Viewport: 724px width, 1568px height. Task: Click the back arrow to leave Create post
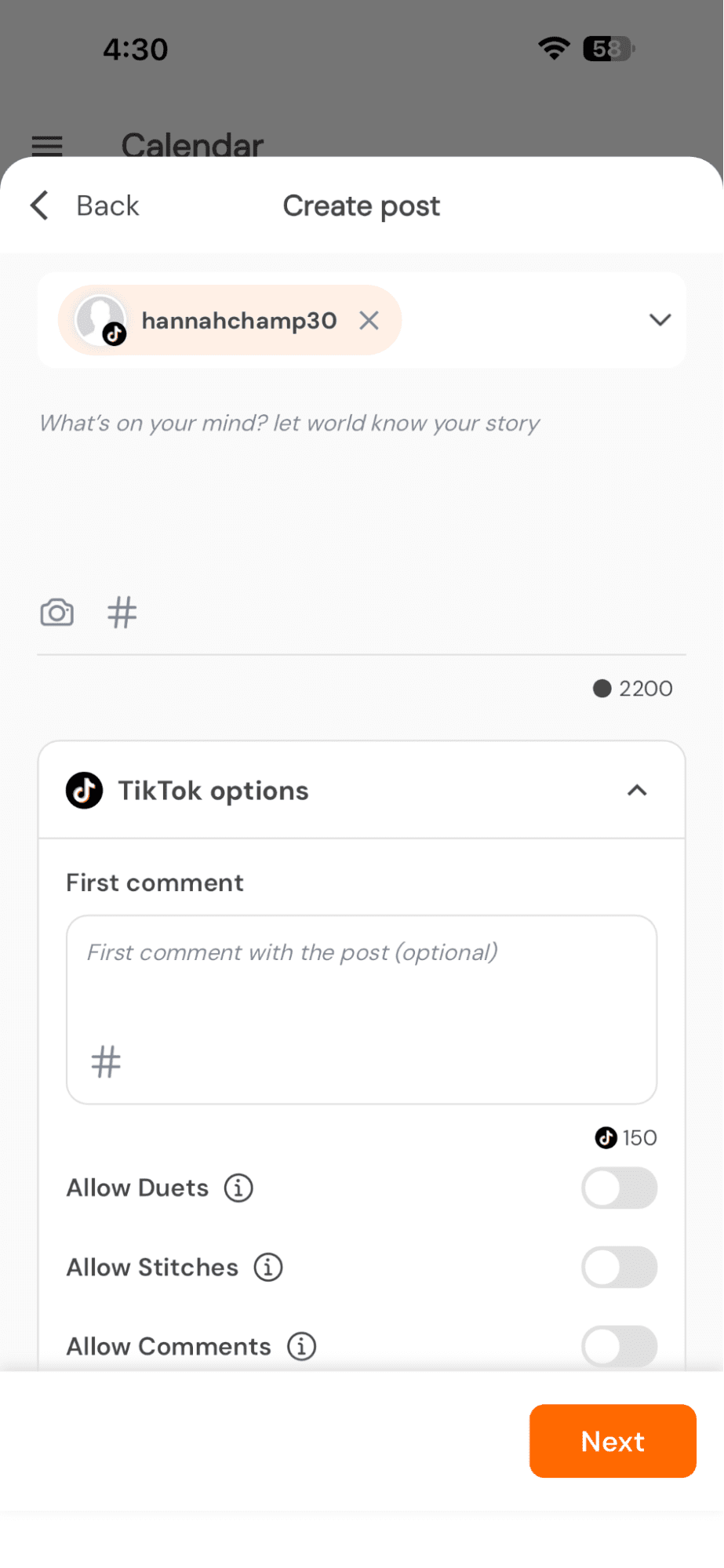click(38, 206)
